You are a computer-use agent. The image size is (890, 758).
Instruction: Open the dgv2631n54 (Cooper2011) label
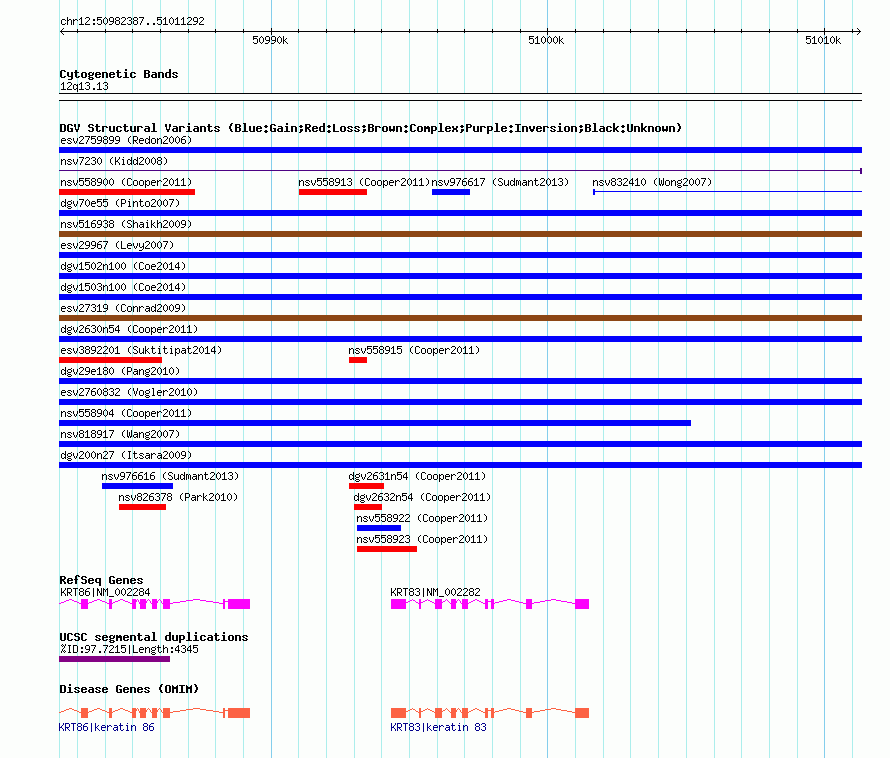[417, 476]
